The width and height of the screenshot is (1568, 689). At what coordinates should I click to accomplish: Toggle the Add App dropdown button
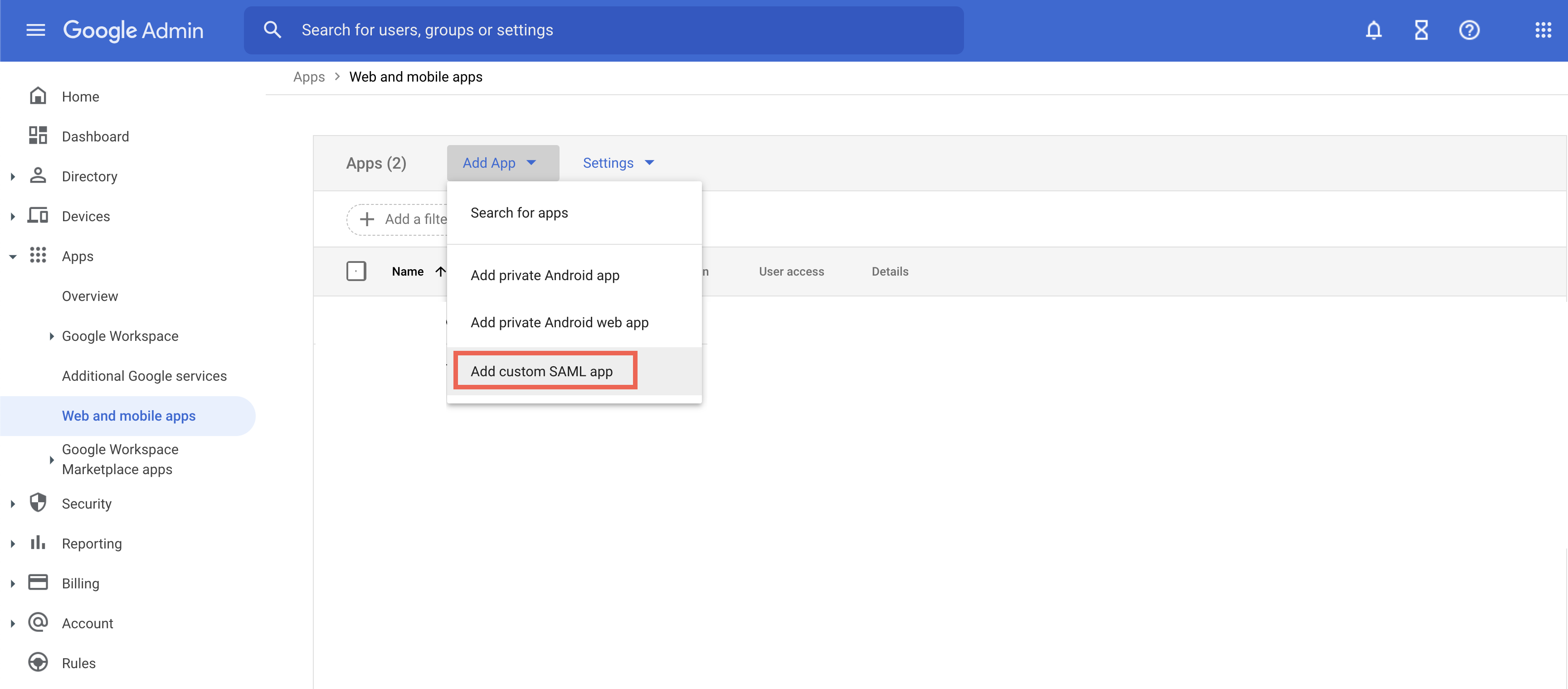(503, 163)
